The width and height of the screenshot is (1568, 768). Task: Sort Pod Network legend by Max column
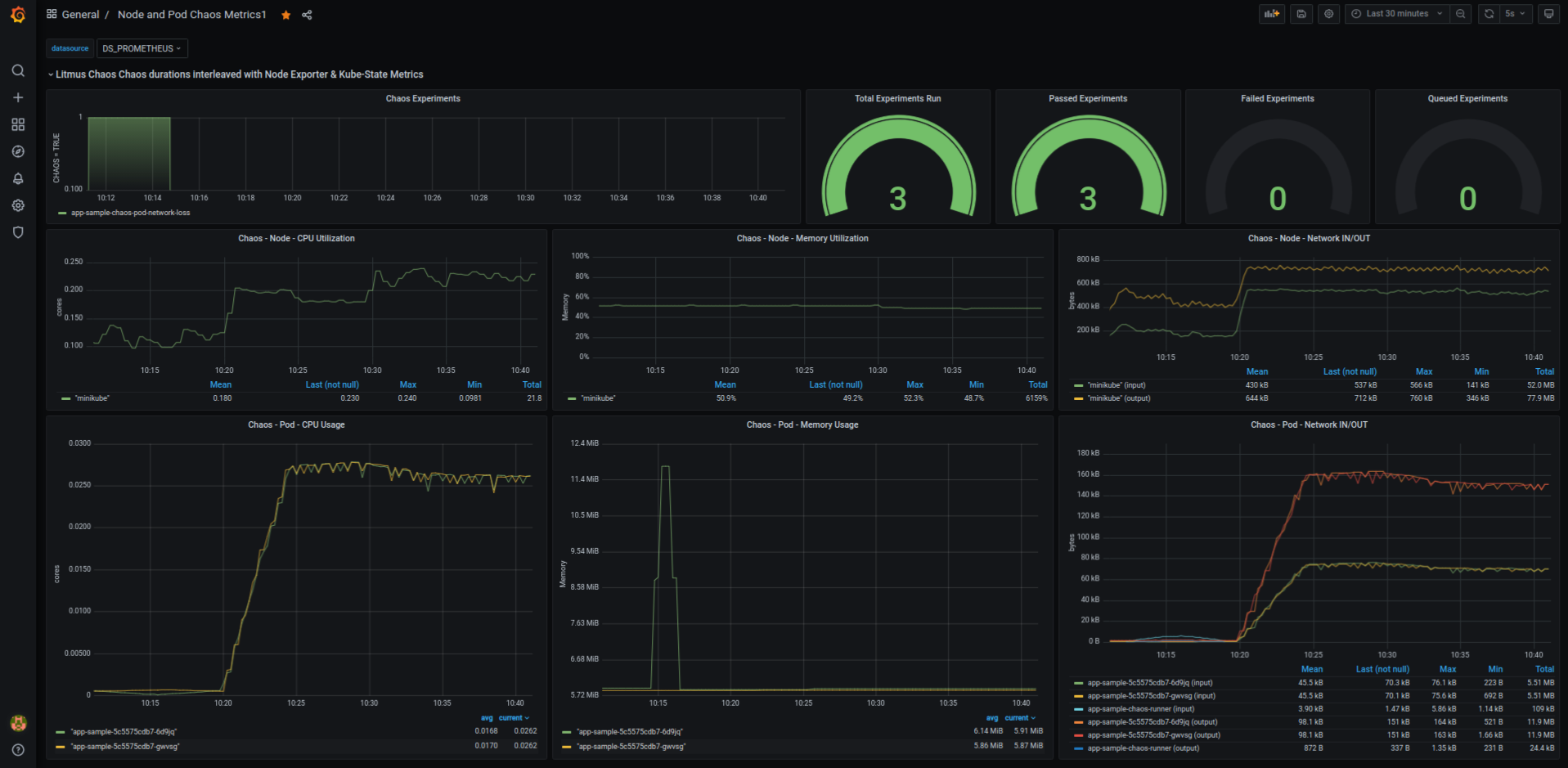(1448, 669)
